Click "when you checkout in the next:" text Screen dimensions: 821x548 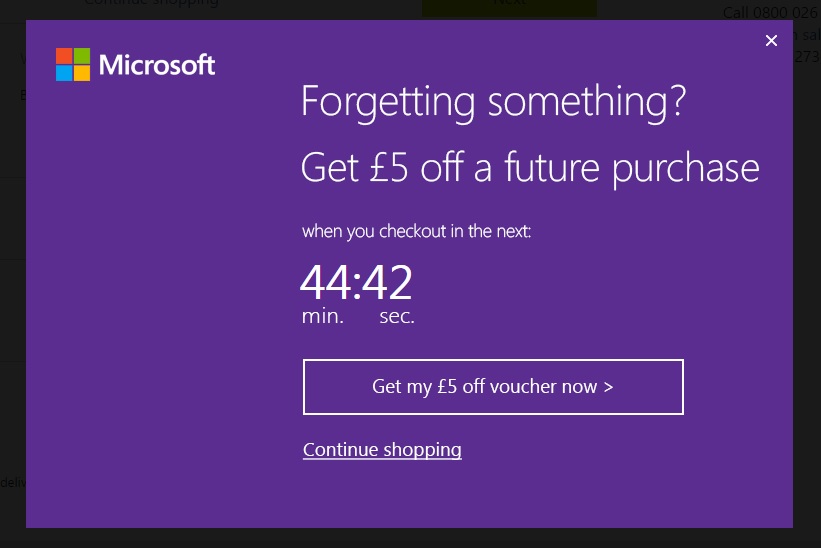pos(416,231)
